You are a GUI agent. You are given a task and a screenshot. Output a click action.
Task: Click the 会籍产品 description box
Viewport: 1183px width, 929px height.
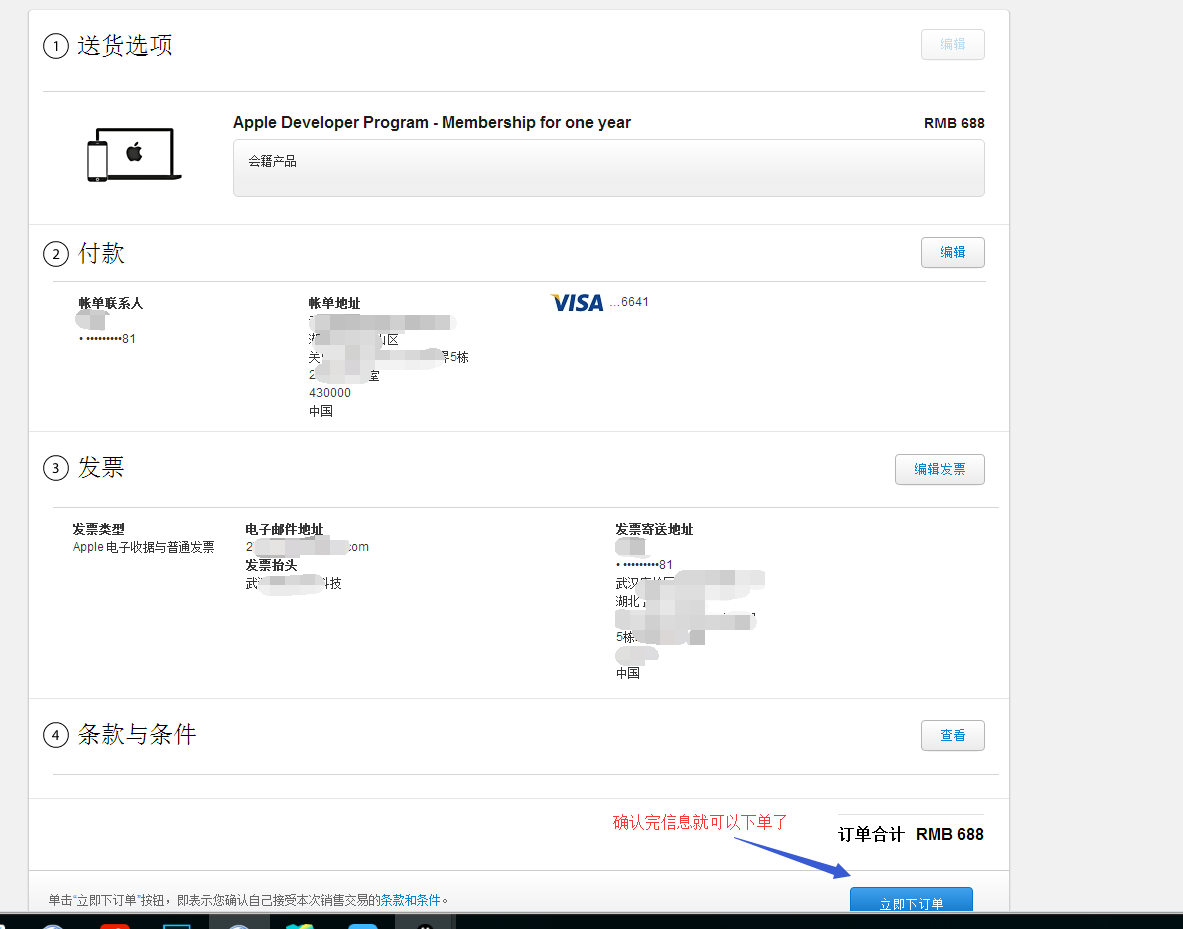coord(608,168)
